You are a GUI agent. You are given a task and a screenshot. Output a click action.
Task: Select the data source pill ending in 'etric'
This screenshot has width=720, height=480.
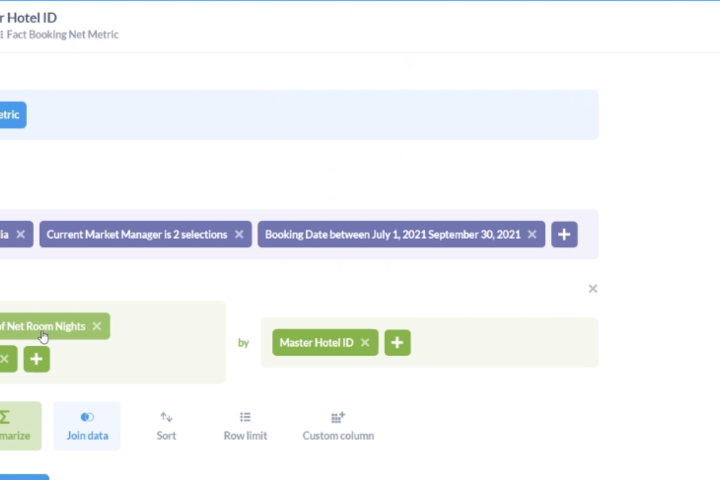click(x=12, y=115)
